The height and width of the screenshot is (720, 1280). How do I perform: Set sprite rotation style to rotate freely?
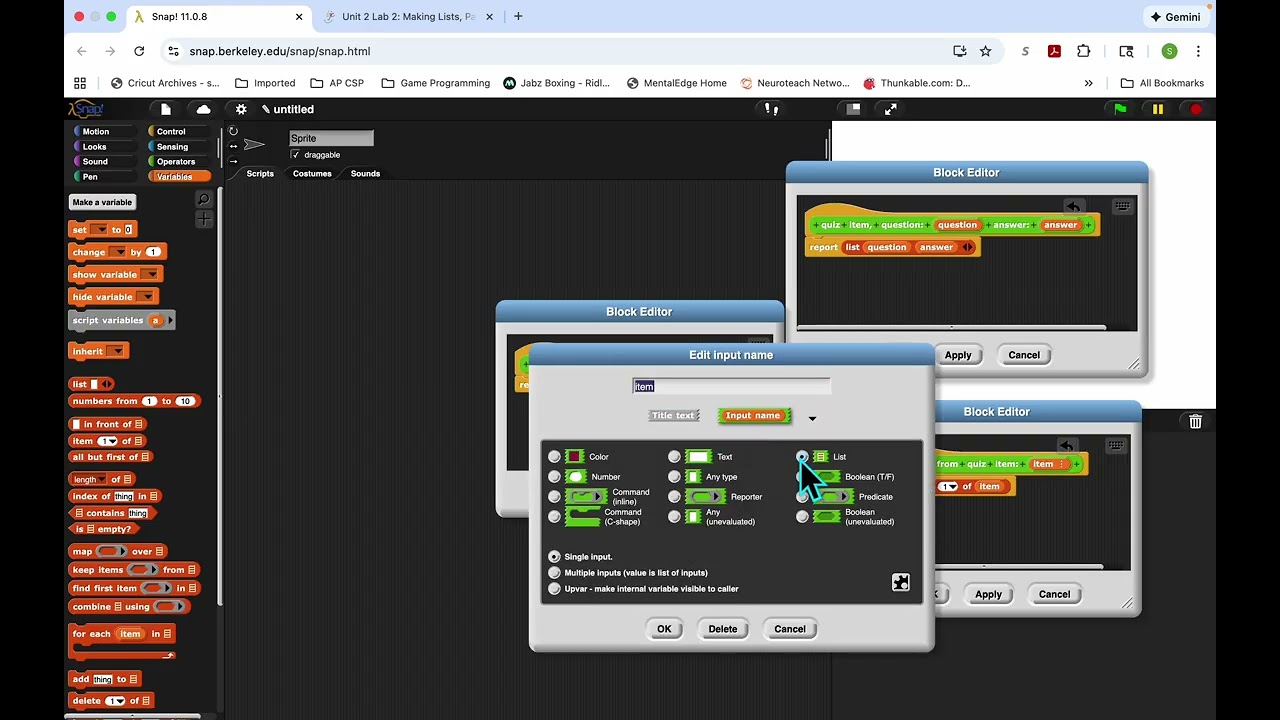tap(233, 131)
